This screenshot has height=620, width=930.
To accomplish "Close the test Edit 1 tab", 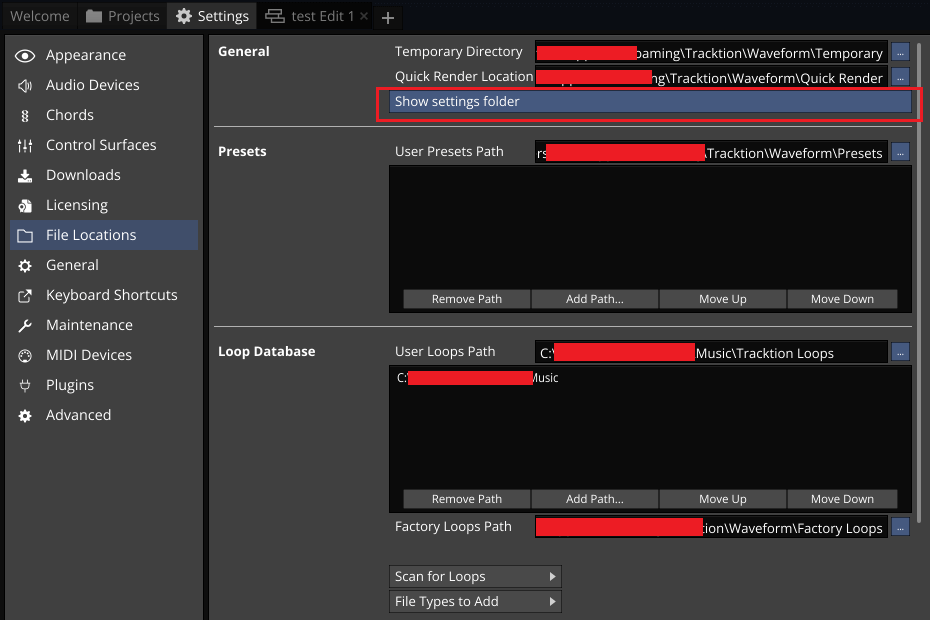I will (363, 16).
